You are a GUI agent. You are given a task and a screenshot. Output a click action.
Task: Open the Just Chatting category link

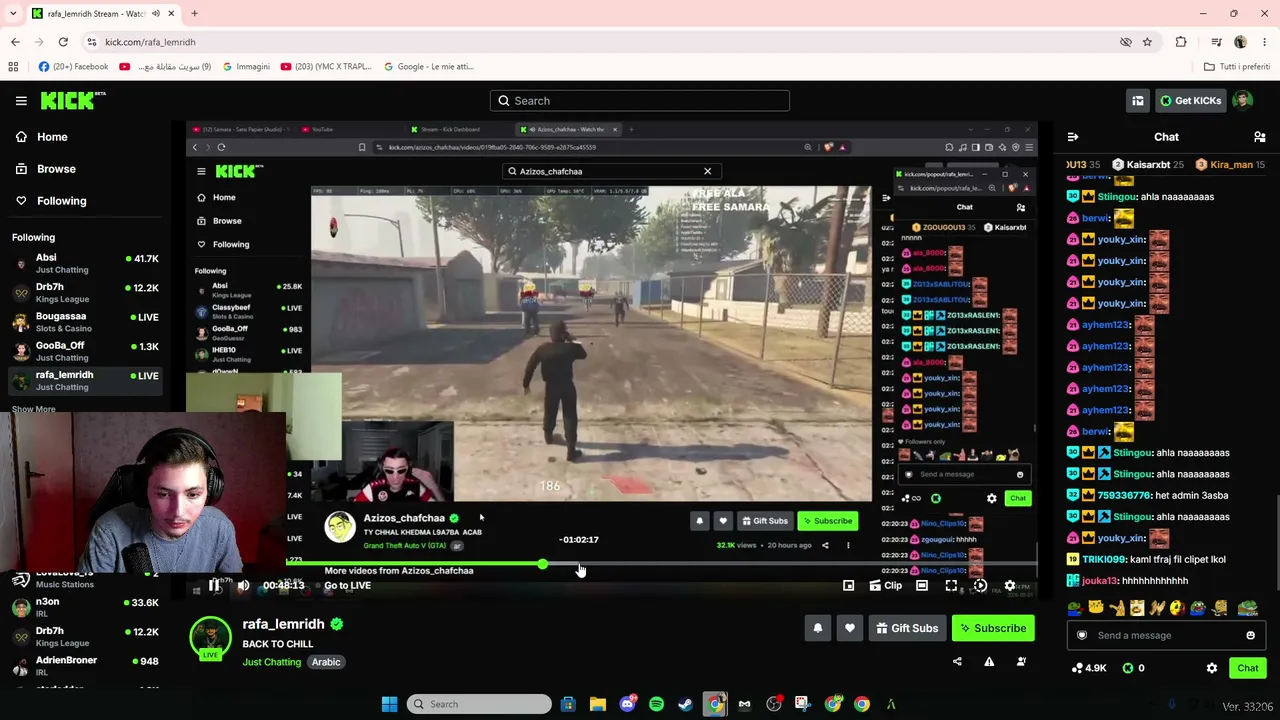coord(271,662)
